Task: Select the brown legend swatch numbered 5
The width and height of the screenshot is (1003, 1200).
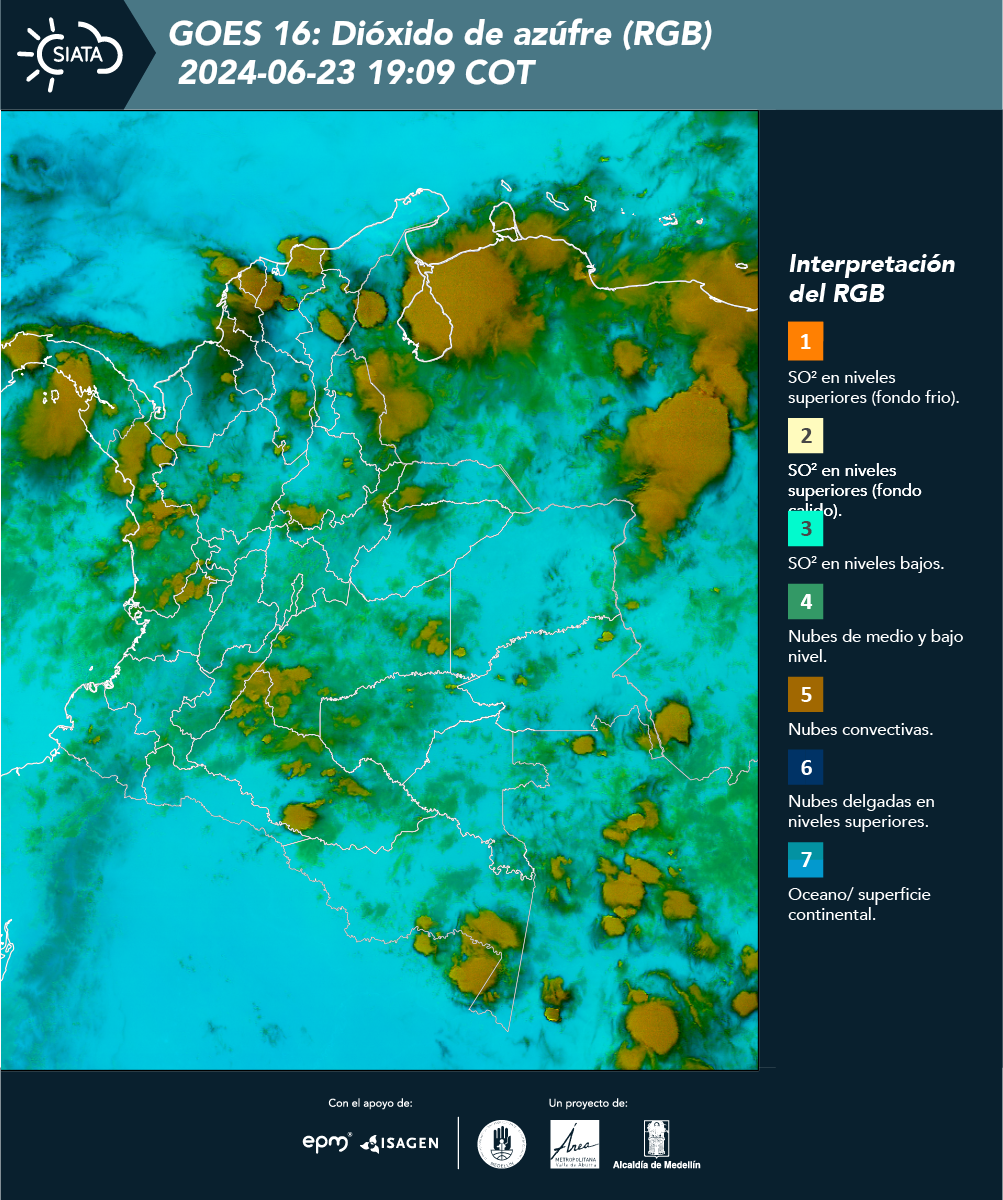Action: (805, 694)
